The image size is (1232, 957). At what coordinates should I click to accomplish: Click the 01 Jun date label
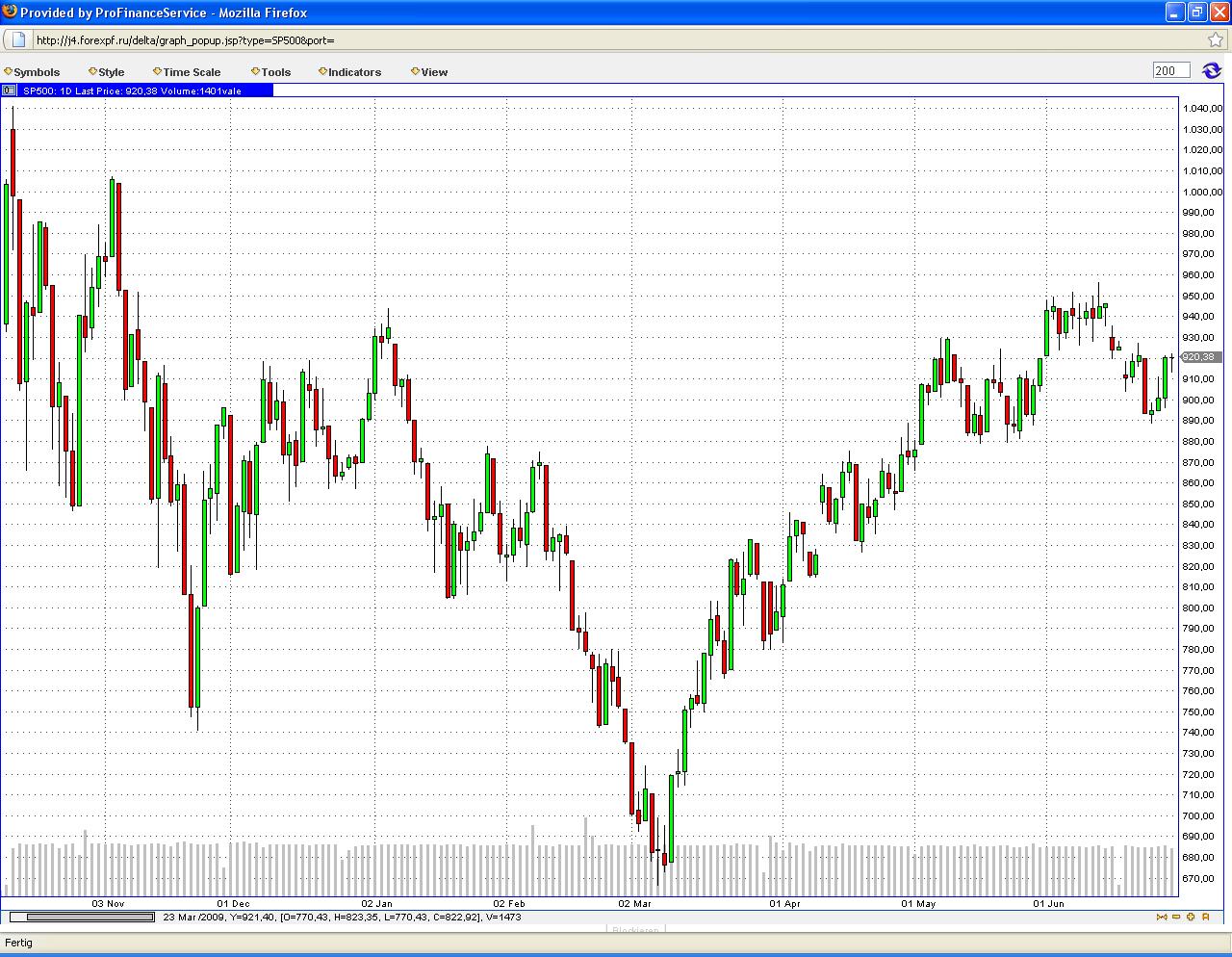point(1048,903)
